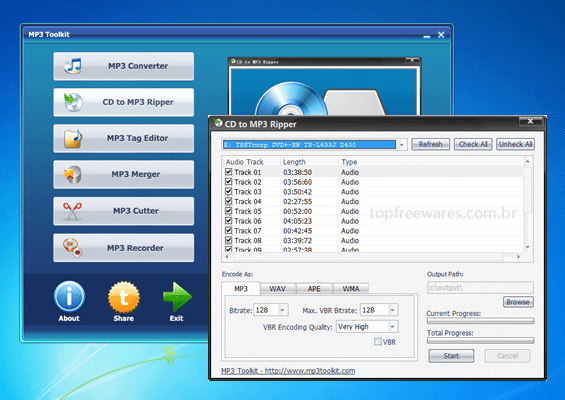Click the MP3 Tag Editor folder icon

pos(73,139)
